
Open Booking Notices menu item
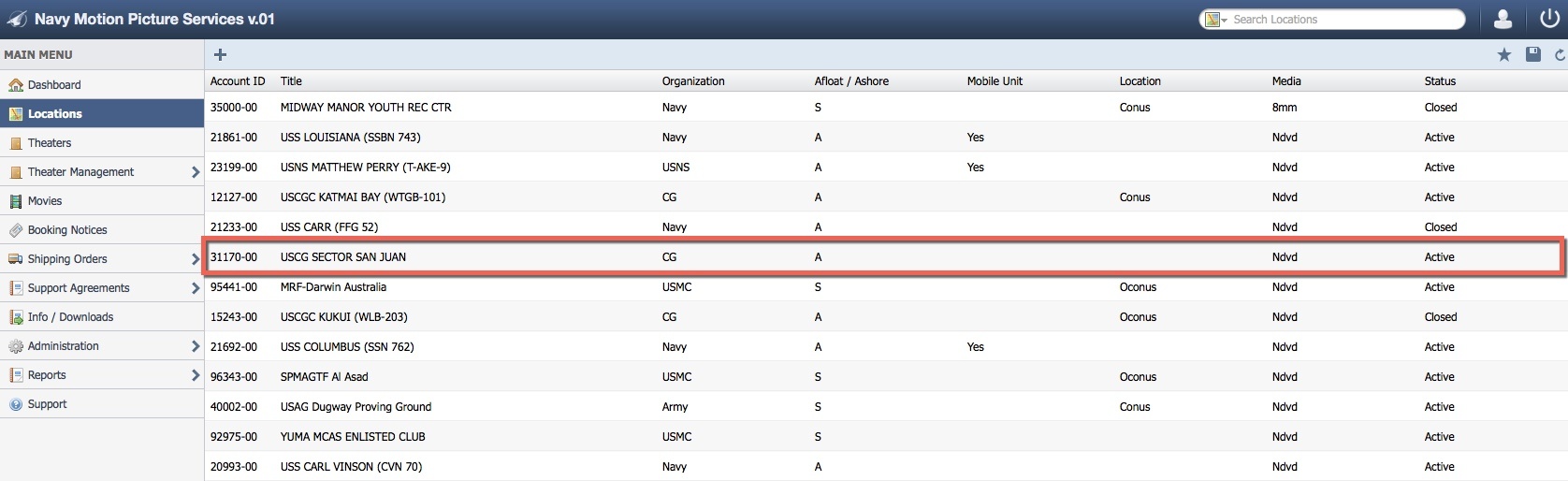(x=67, y=230)
